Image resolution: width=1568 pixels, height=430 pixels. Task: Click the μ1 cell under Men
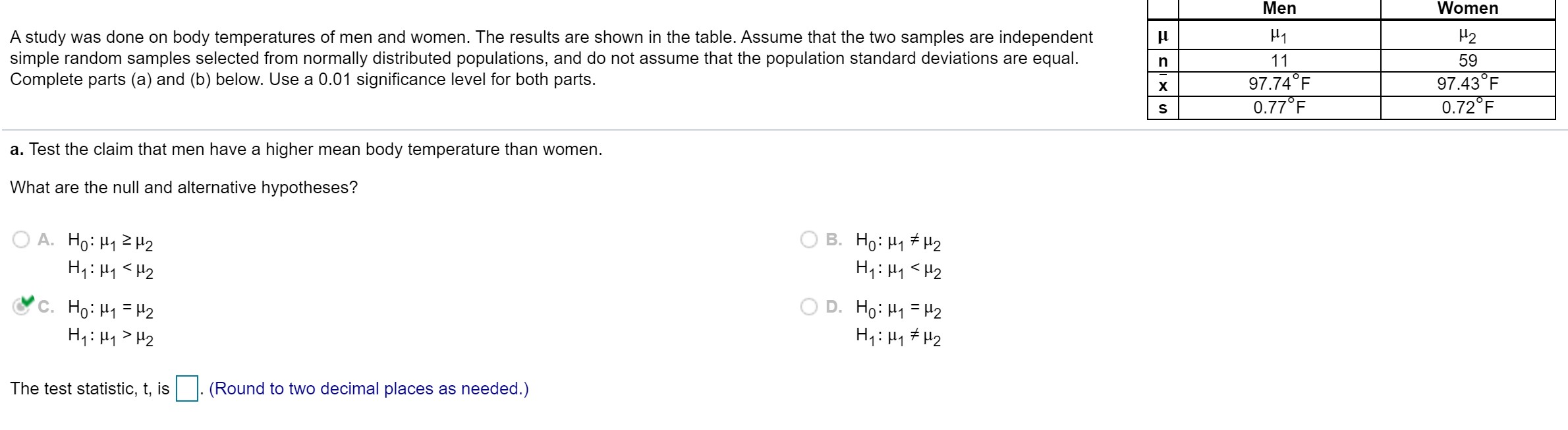[x=1279, y=36]
